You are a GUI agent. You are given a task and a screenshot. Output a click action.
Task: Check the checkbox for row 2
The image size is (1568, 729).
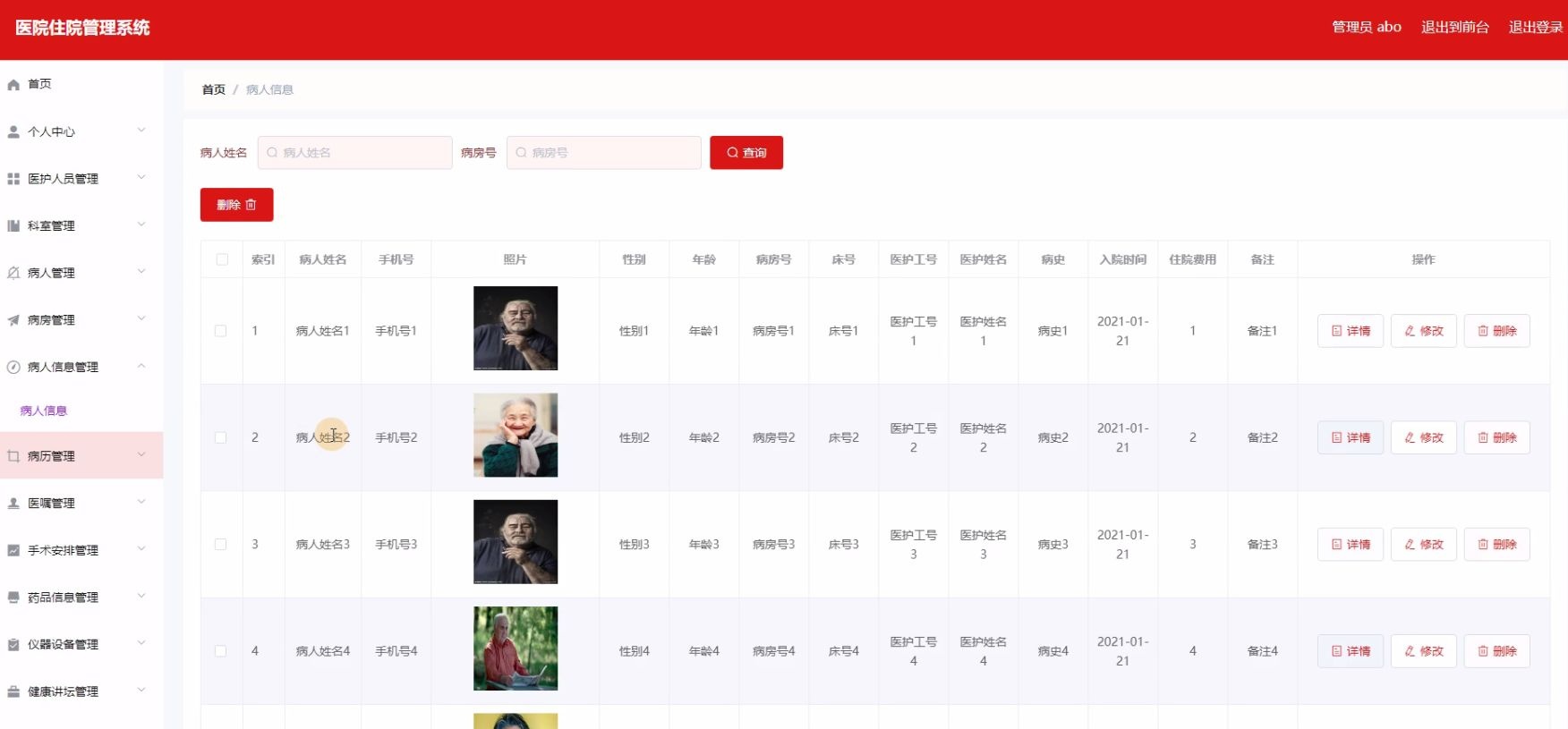tap(220, 437)
